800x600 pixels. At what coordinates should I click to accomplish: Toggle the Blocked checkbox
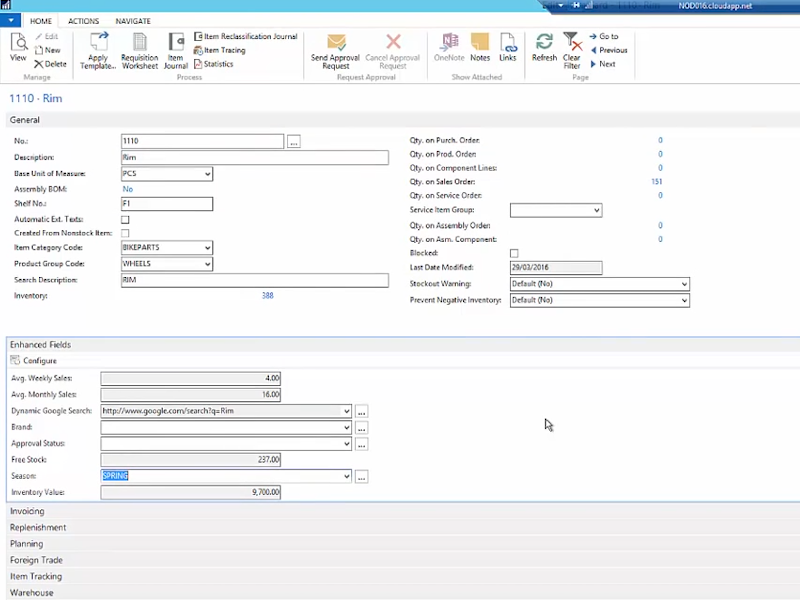514,253
